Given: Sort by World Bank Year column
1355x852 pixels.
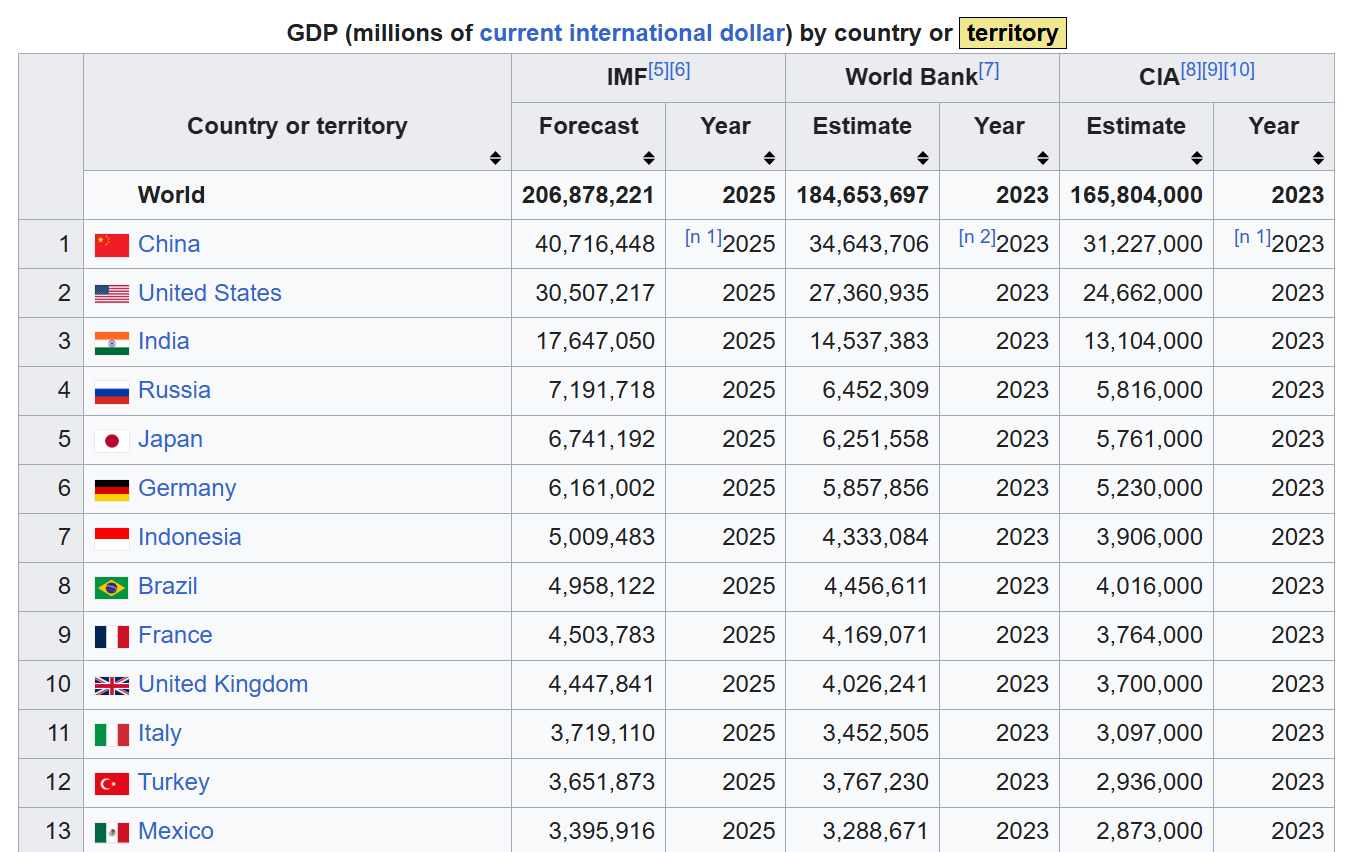Looking at the screenshot, I should coord(1043,158).
